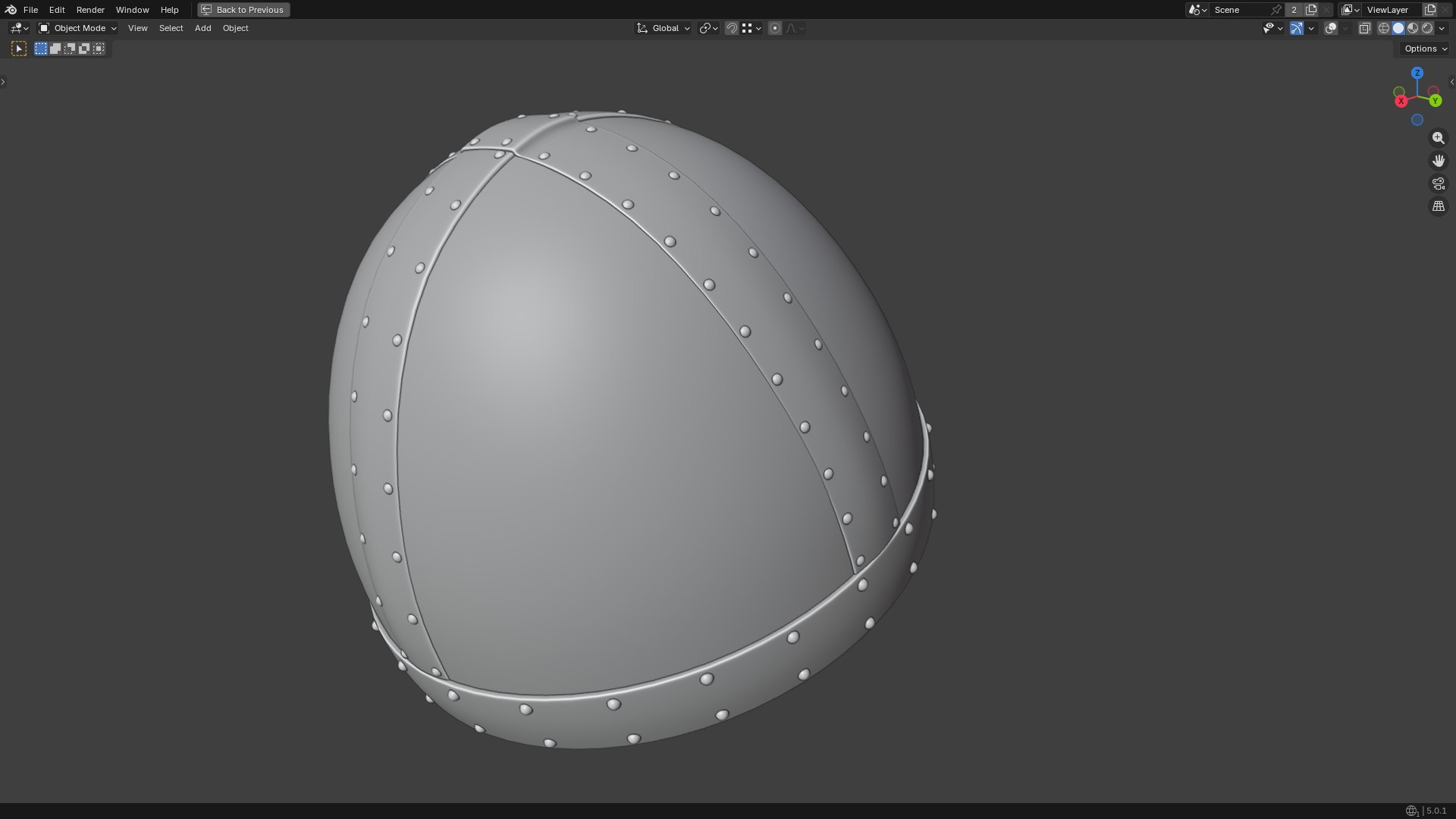The image size is (1456, 819).
Task: Toggle the scene pin icon
Action: pos(1276,10)
